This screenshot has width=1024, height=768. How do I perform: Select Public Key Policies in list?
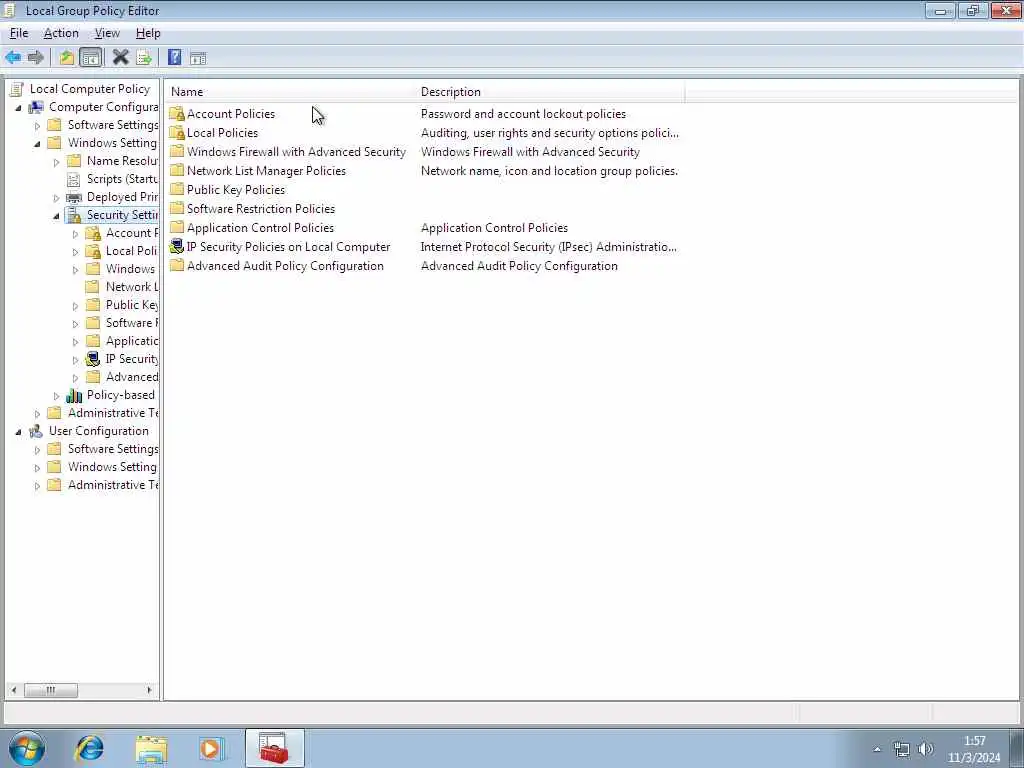click(x=236, y=190)
